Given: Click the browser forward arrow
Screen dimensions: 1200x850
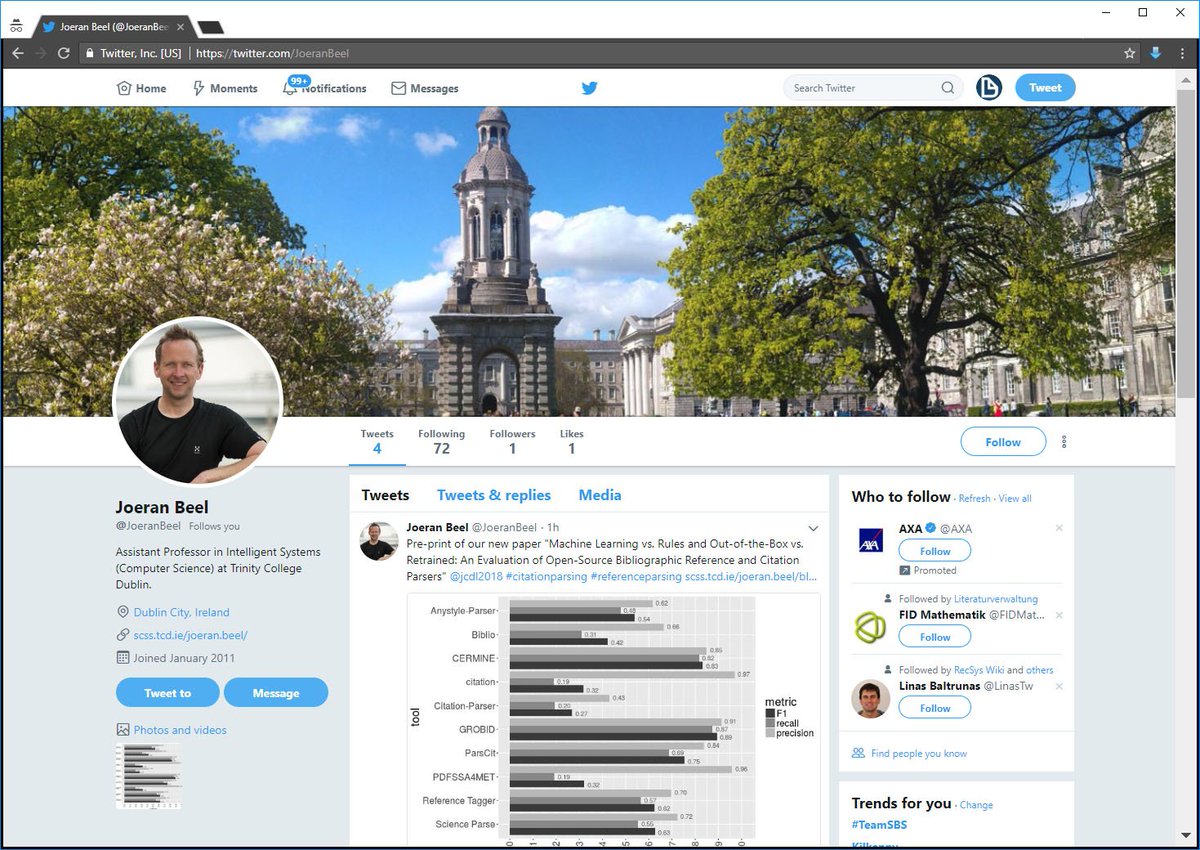Looking at the screenshot, I should (x=41, y=53).
